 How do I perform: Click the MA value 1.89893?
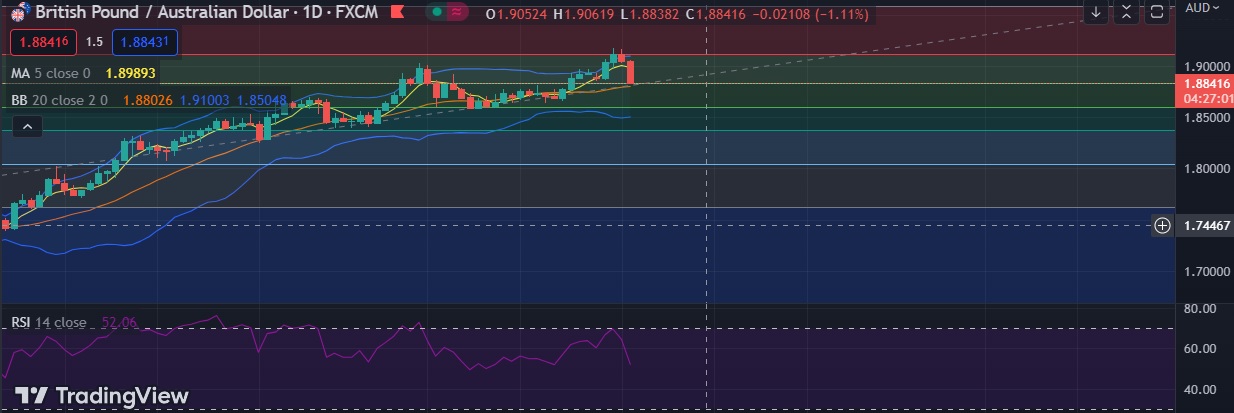(130, 73)
